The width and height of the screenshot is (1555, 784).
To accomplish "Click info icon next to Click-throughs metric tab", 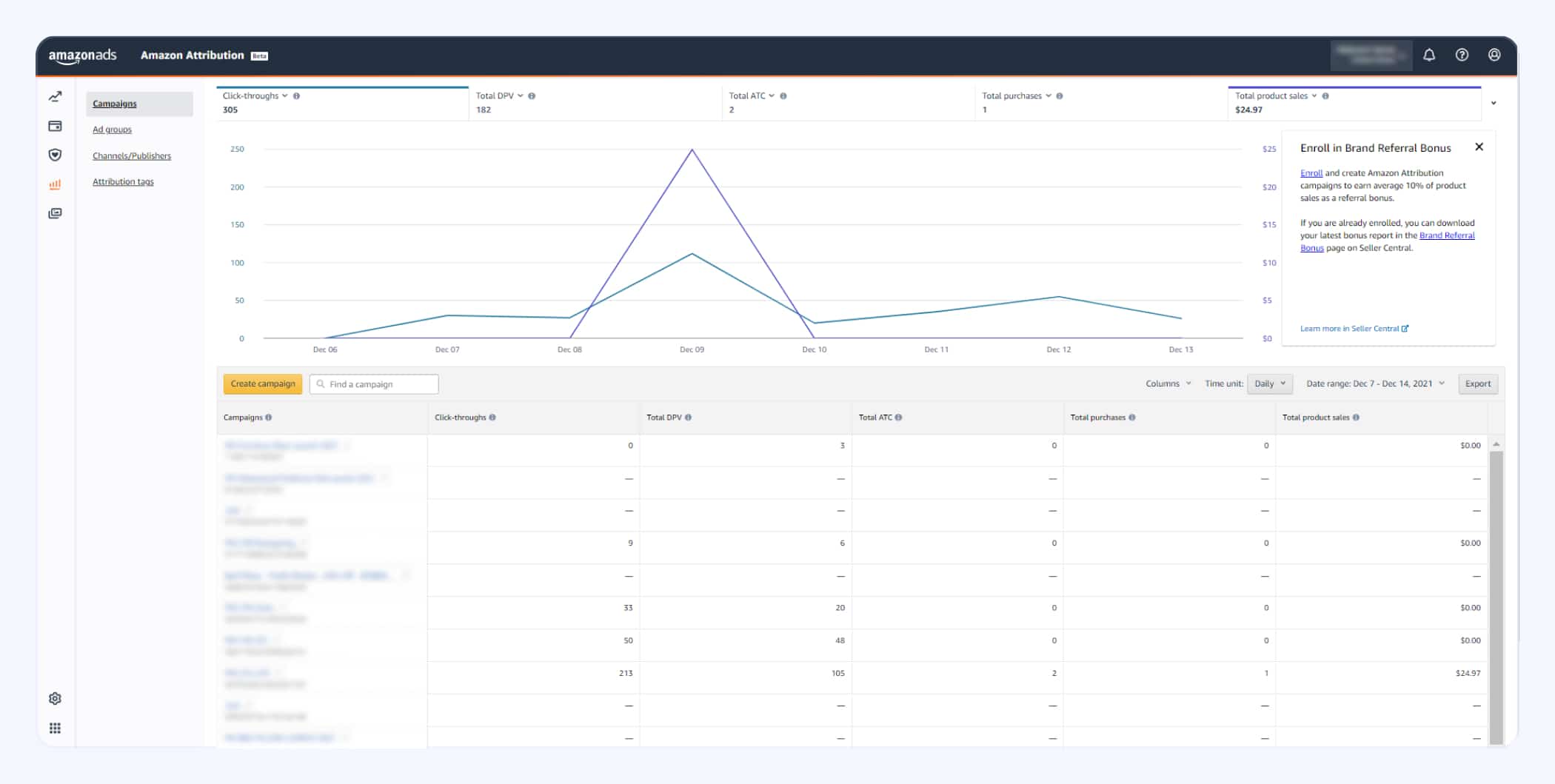I will [296, 96].
